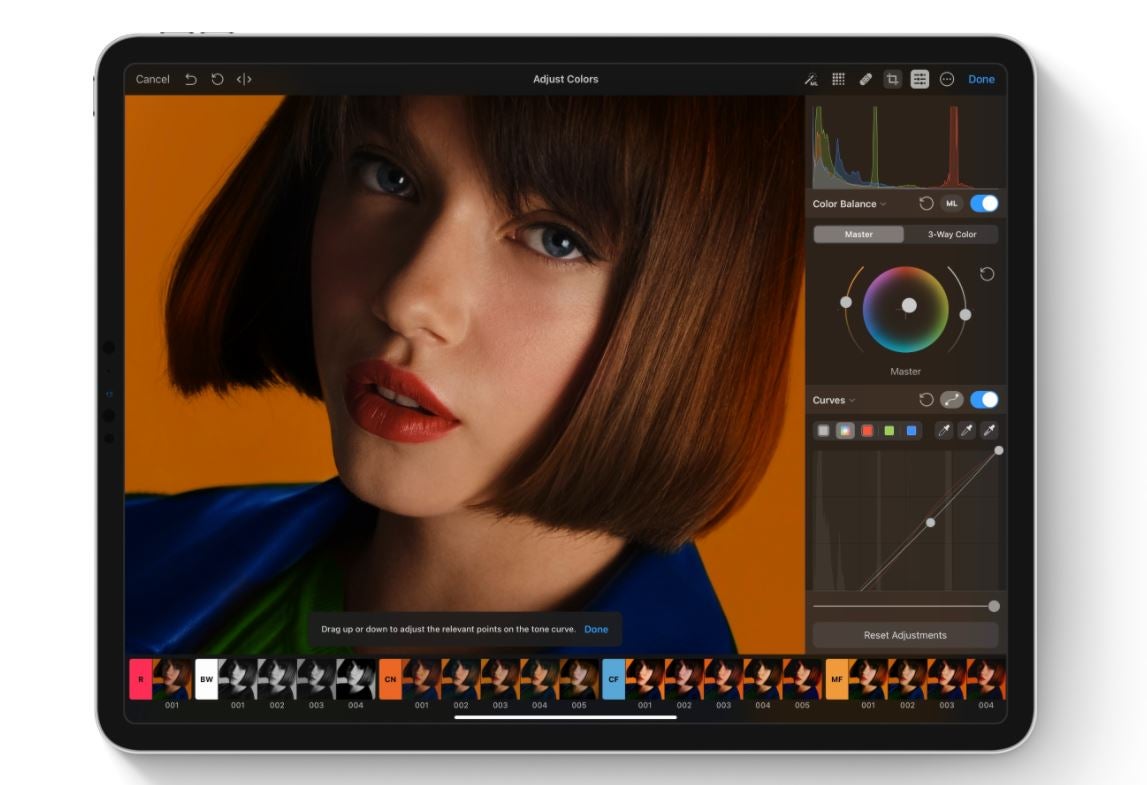Open the presets grid icon
Screen dimensions: 1147x785
pos(838,79)
